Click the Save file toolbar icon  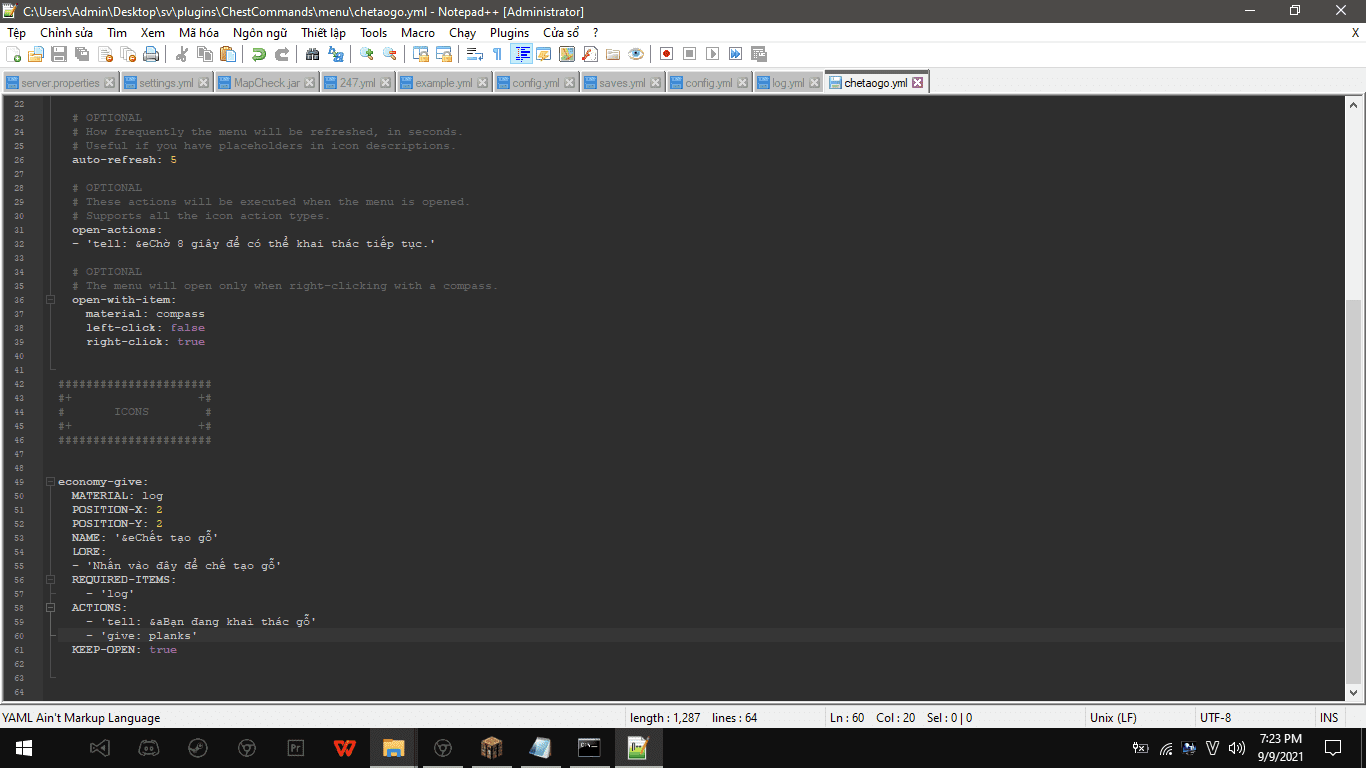(x=59, y=54)
